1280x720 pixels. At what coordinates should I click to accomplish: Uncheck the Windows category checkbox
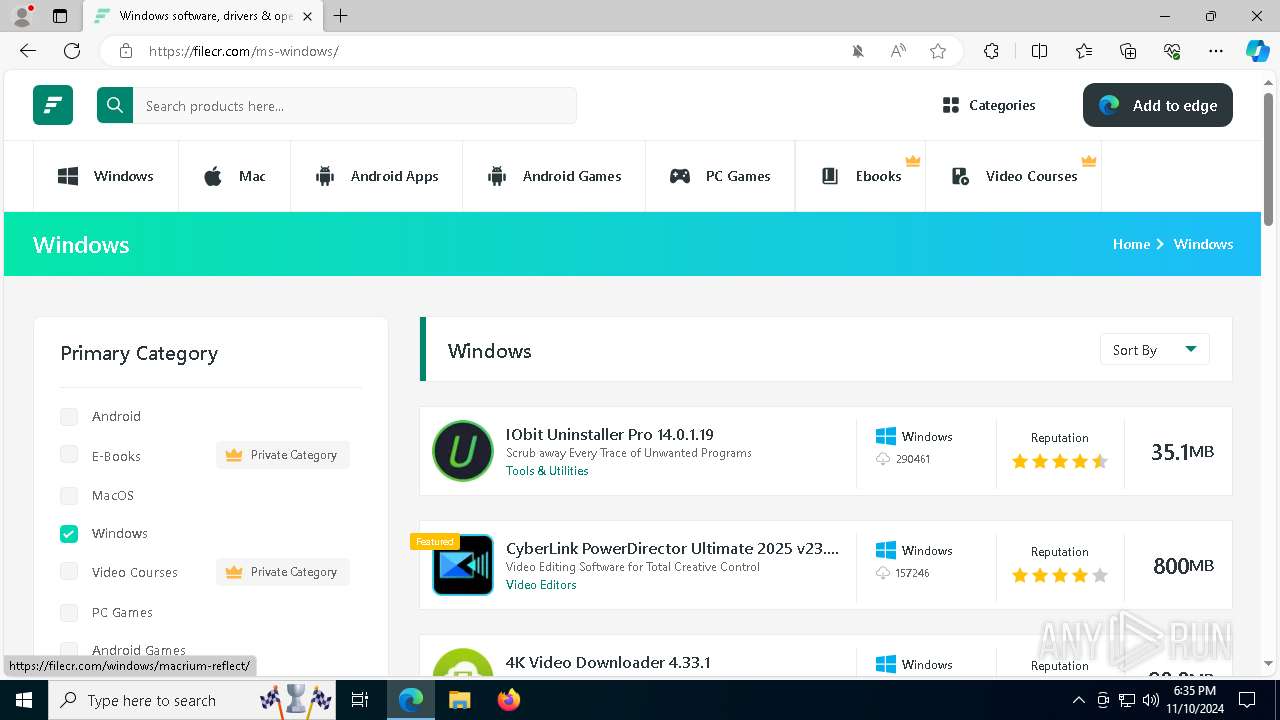pyautogui.click(x=69, y=534)
